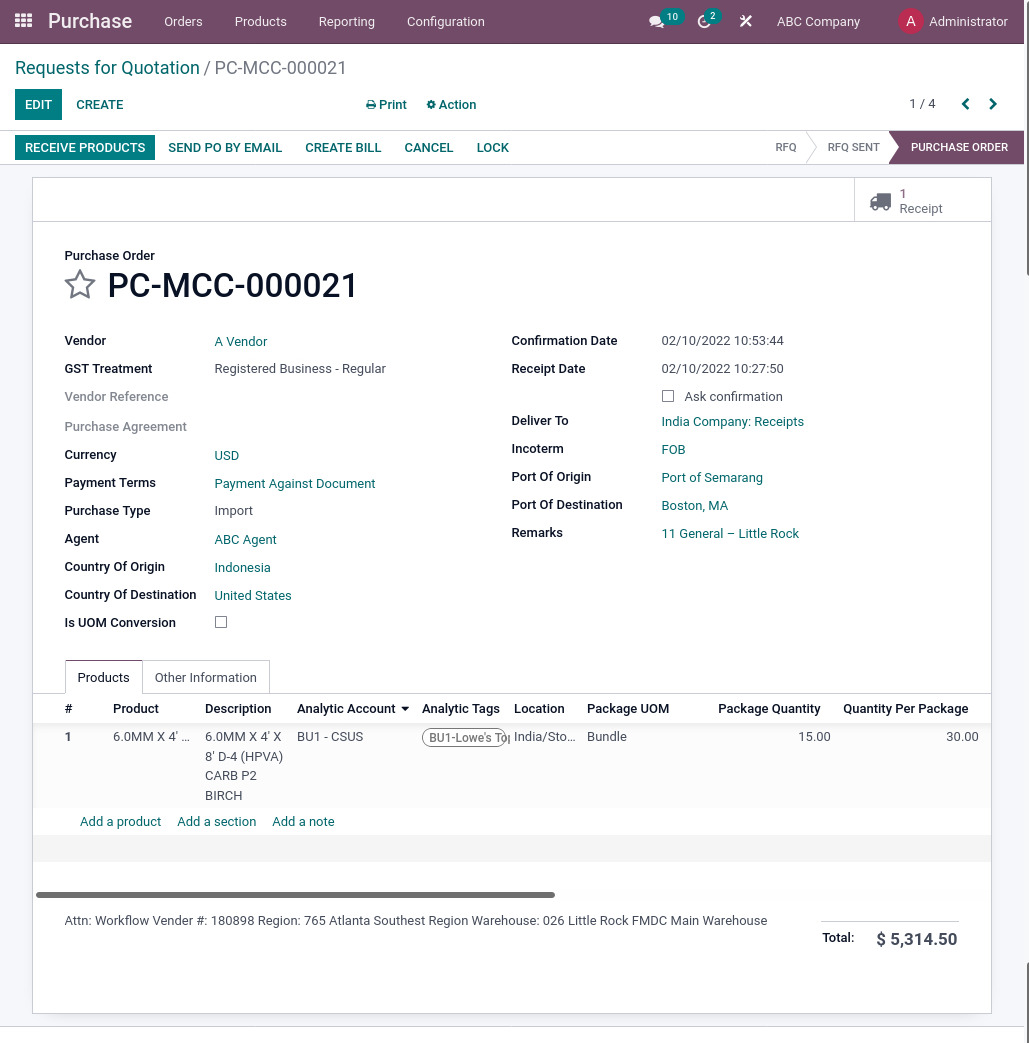Open activities icon showing 2 pending
The width and height of the screenshot is (1029, 1043).
(x=702, y=21)
